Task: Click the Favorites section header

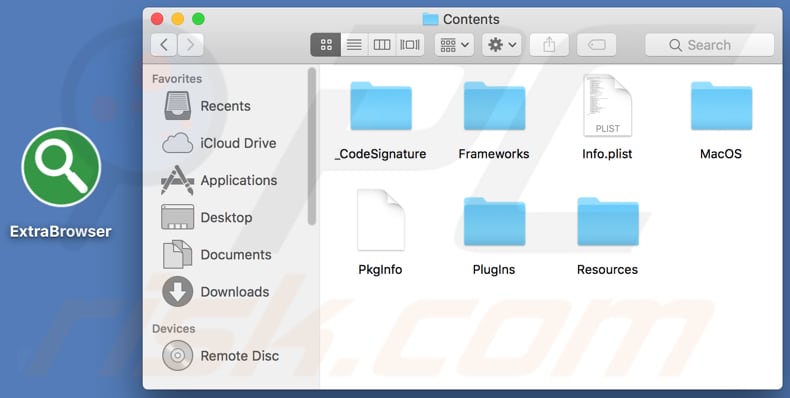Action: tap(177, 79)
